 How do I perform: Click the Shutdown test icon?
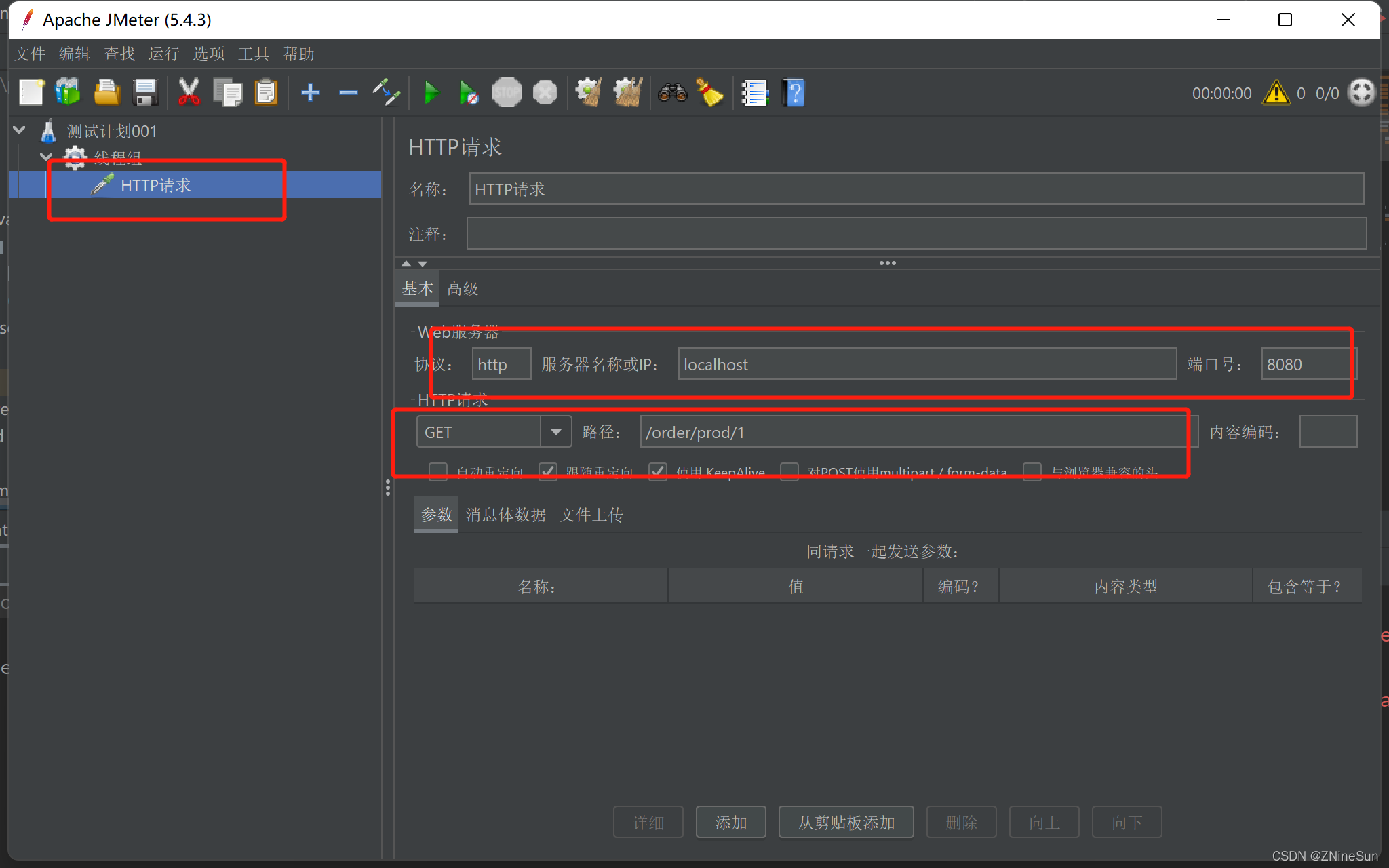coord(545,92)
